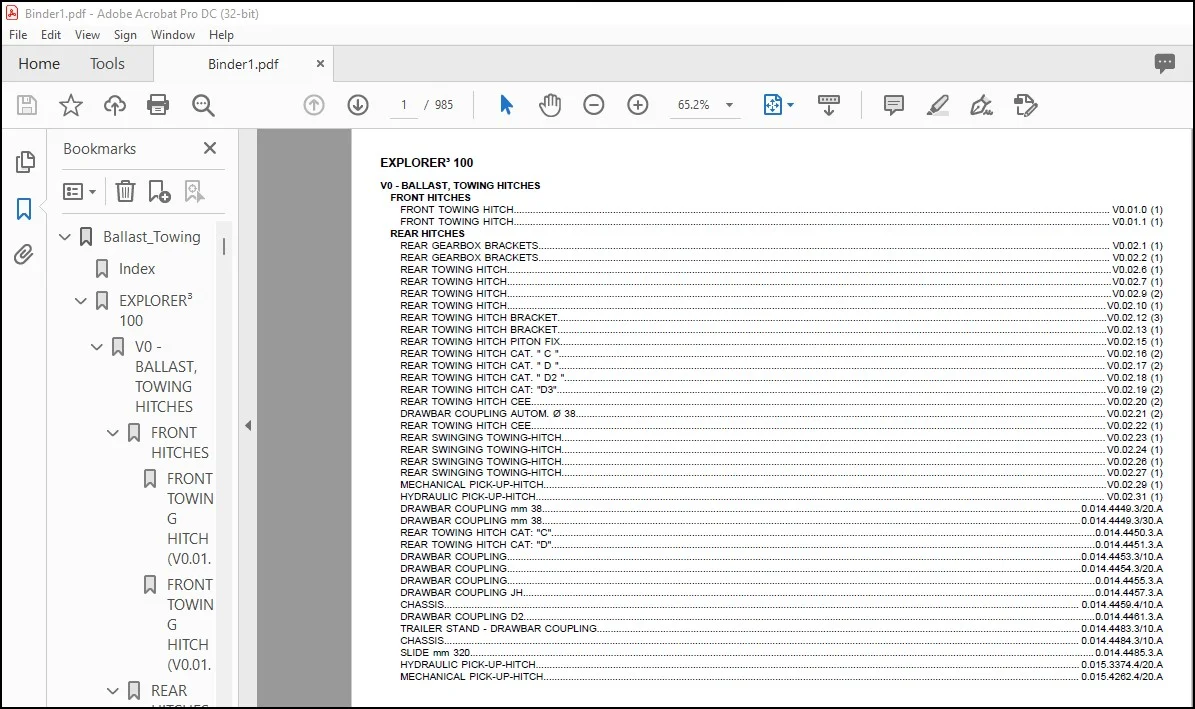
Task: Click the page number input field
Action: [404, 105]
